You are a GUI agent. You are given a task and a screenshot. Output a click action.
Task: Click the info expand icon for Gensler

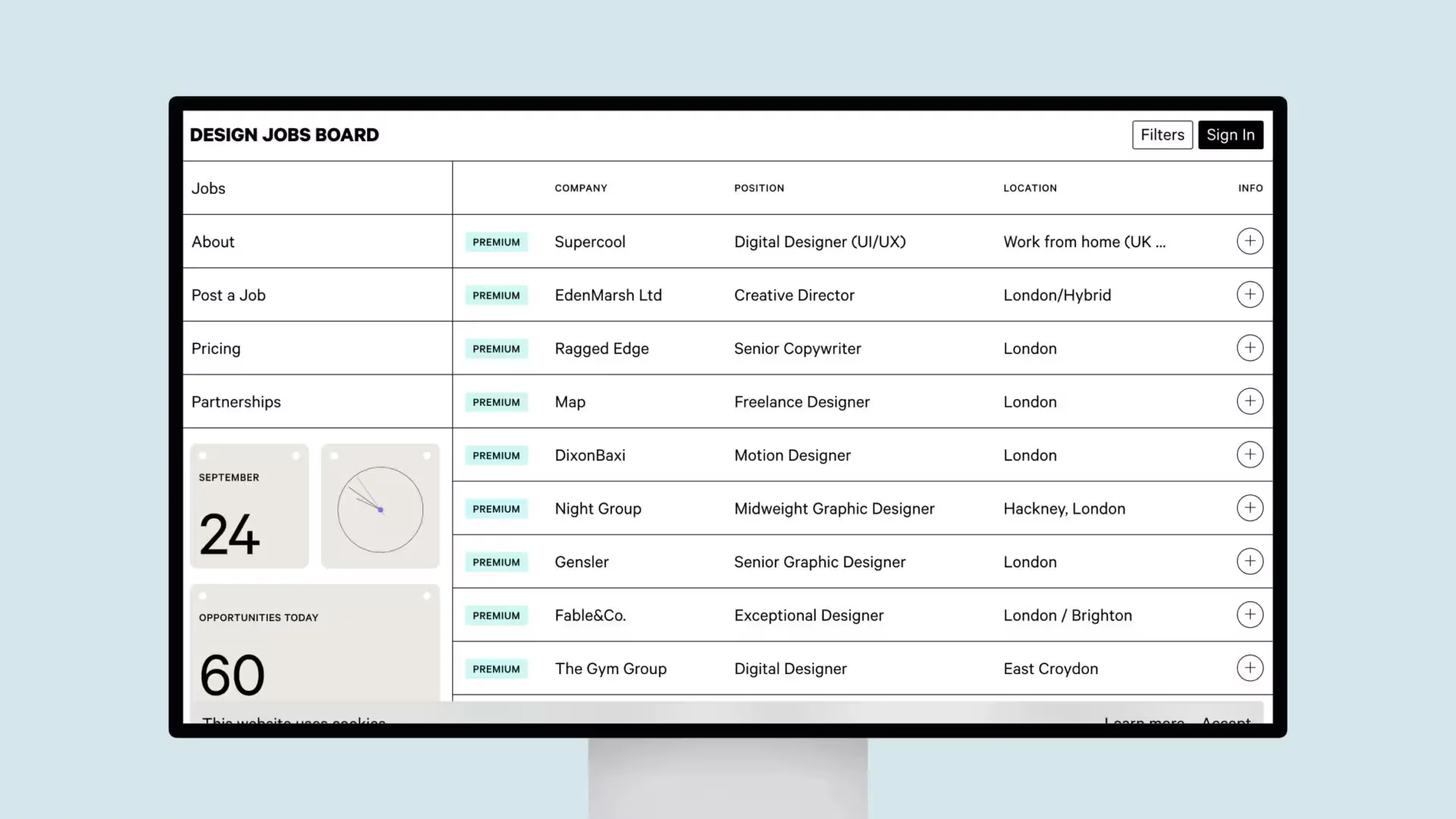point(1249,561)
